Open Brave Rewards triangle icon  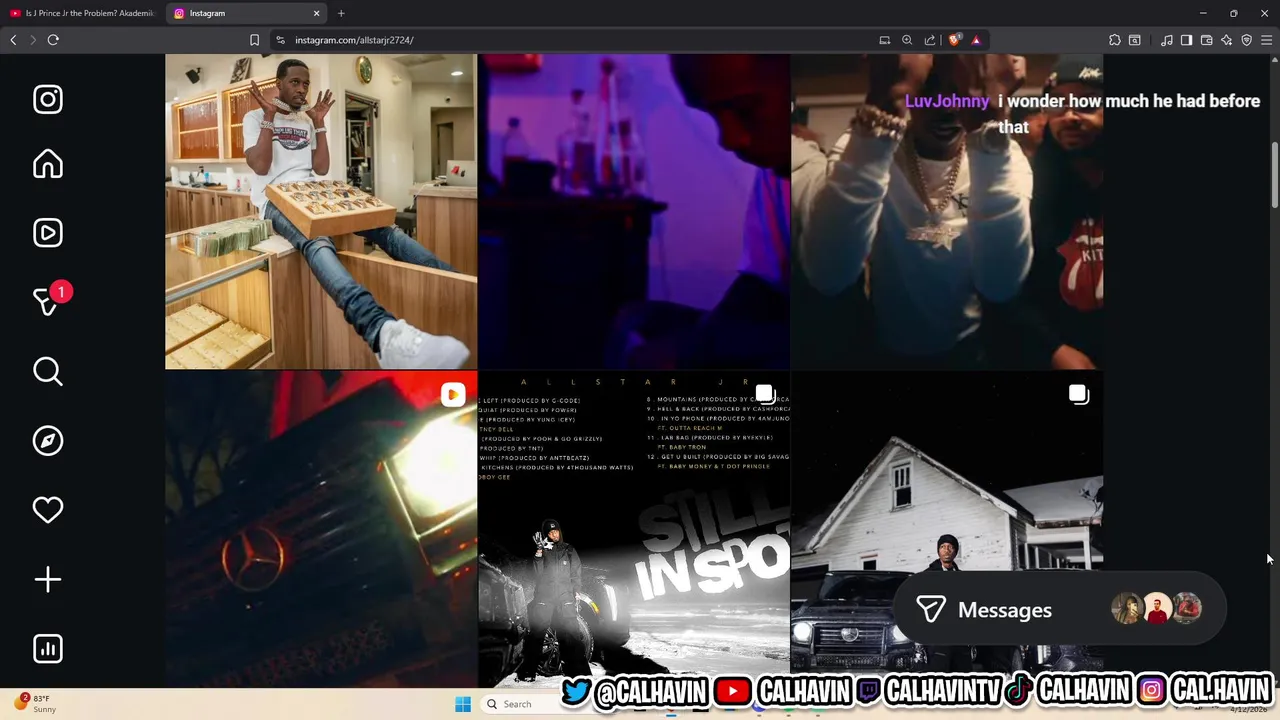pyautogui.click(x=976, y=40)
